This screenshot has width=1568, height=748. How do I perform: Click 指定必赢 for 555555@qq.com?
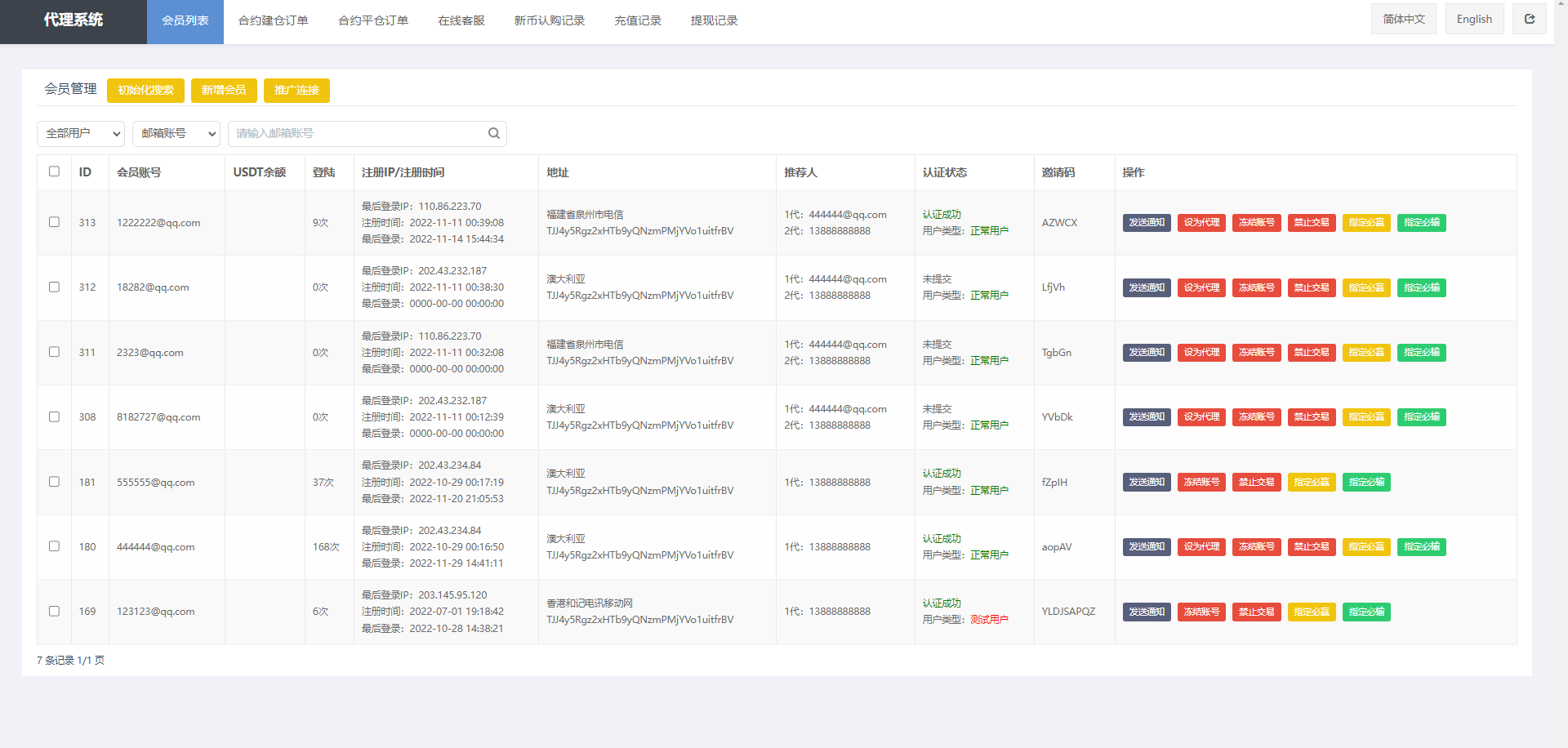[x=1312, y=482]
